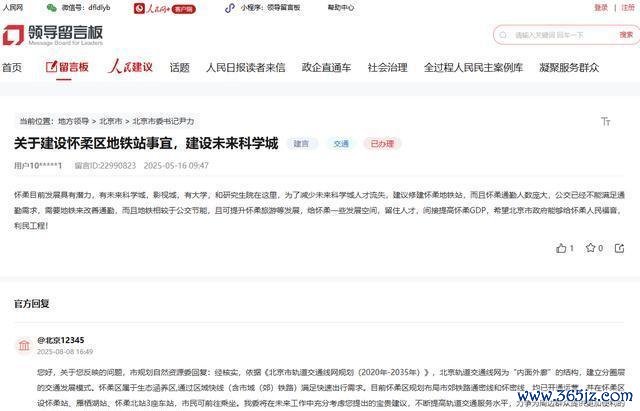This screenshot has height=411, width=640.
Task: Open the 话题 navigation tab
Action: click(x=179, y=68)
